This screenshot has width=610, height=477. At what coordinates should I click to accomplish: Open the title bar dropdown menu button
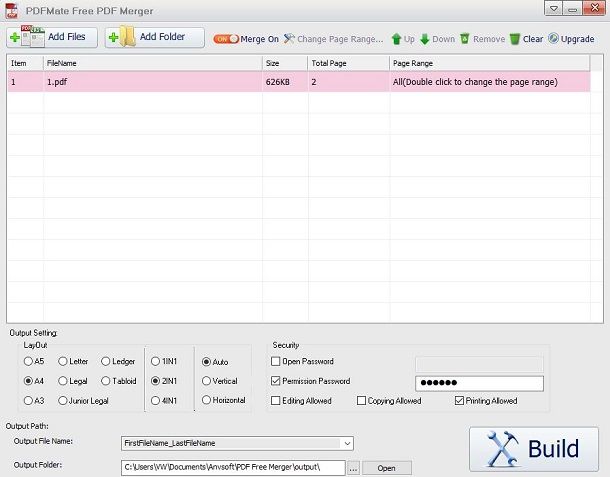pos(554,9)
